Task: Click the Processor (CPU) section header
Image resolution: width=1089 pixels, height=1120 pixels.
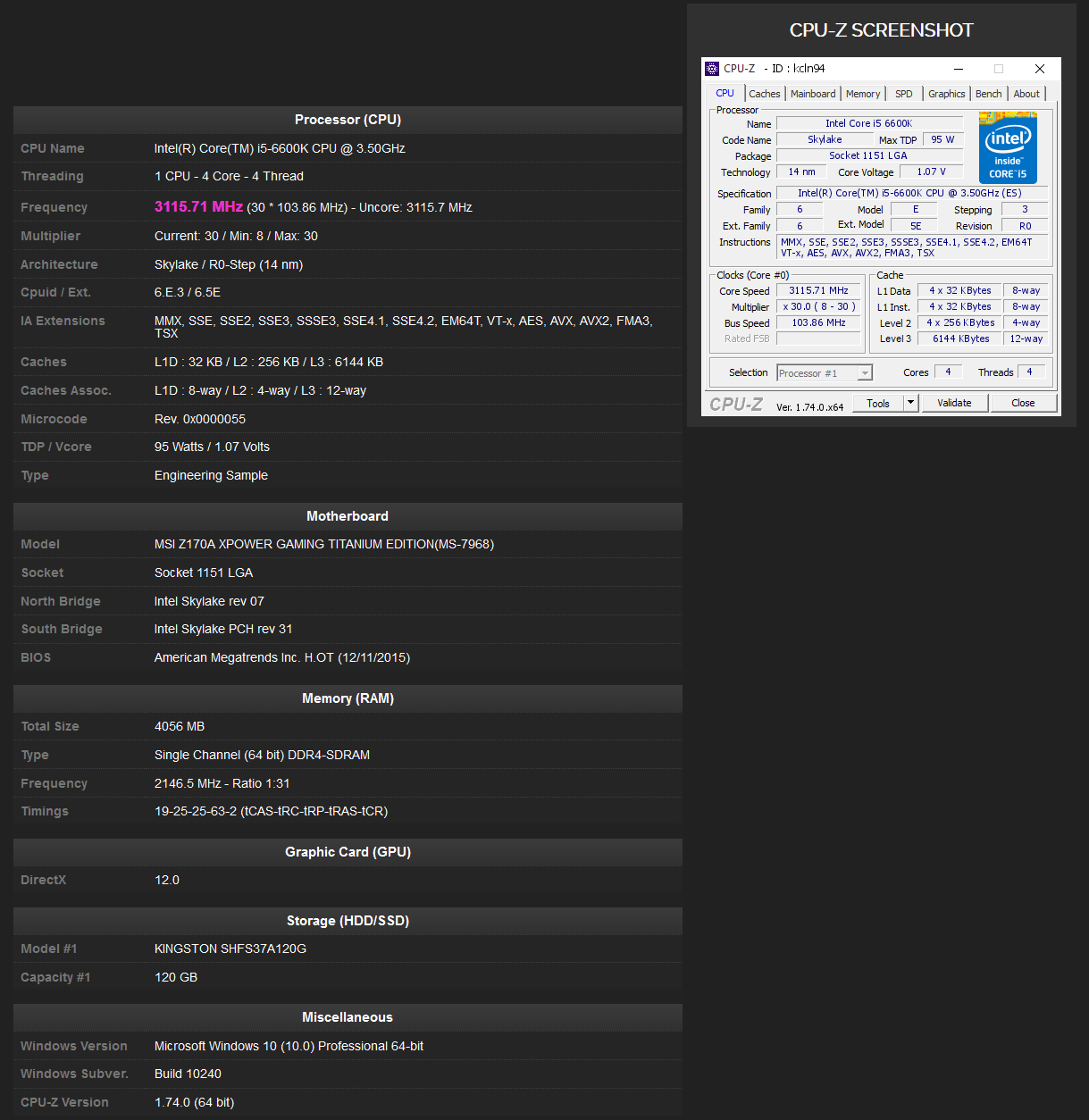Action: tap(348, 120)
